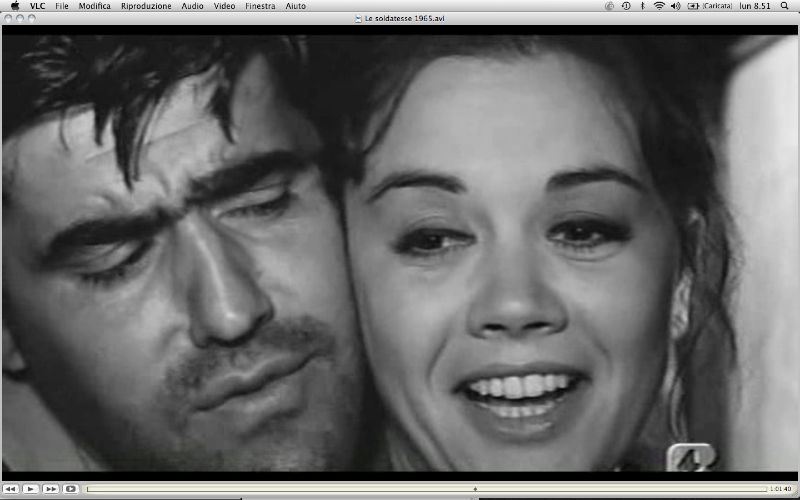
Task: Click the document icon in the title bar
Action: 358,18
